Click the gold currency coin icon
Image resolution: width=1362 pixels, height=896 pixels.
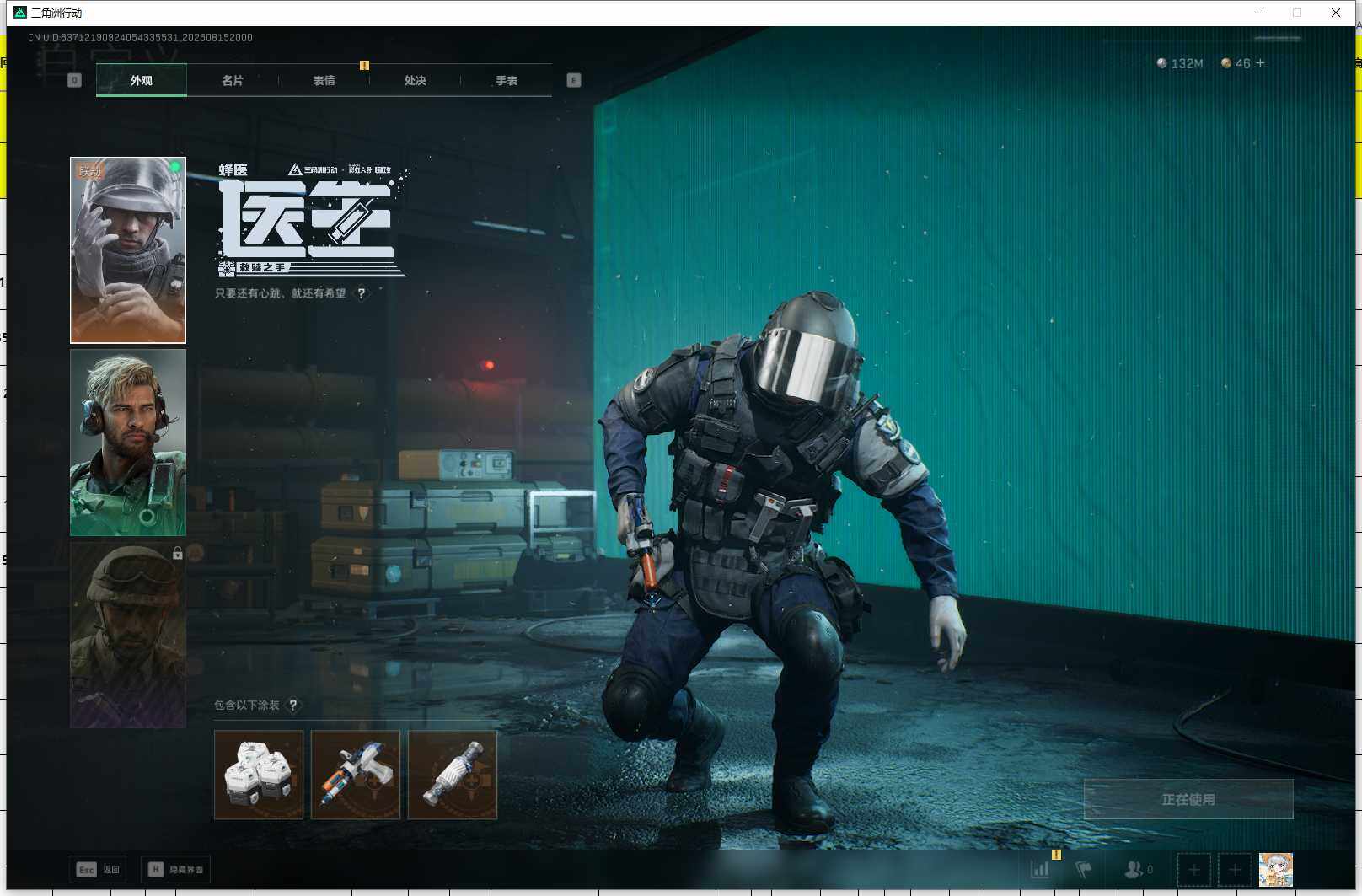coord(1226,63)
